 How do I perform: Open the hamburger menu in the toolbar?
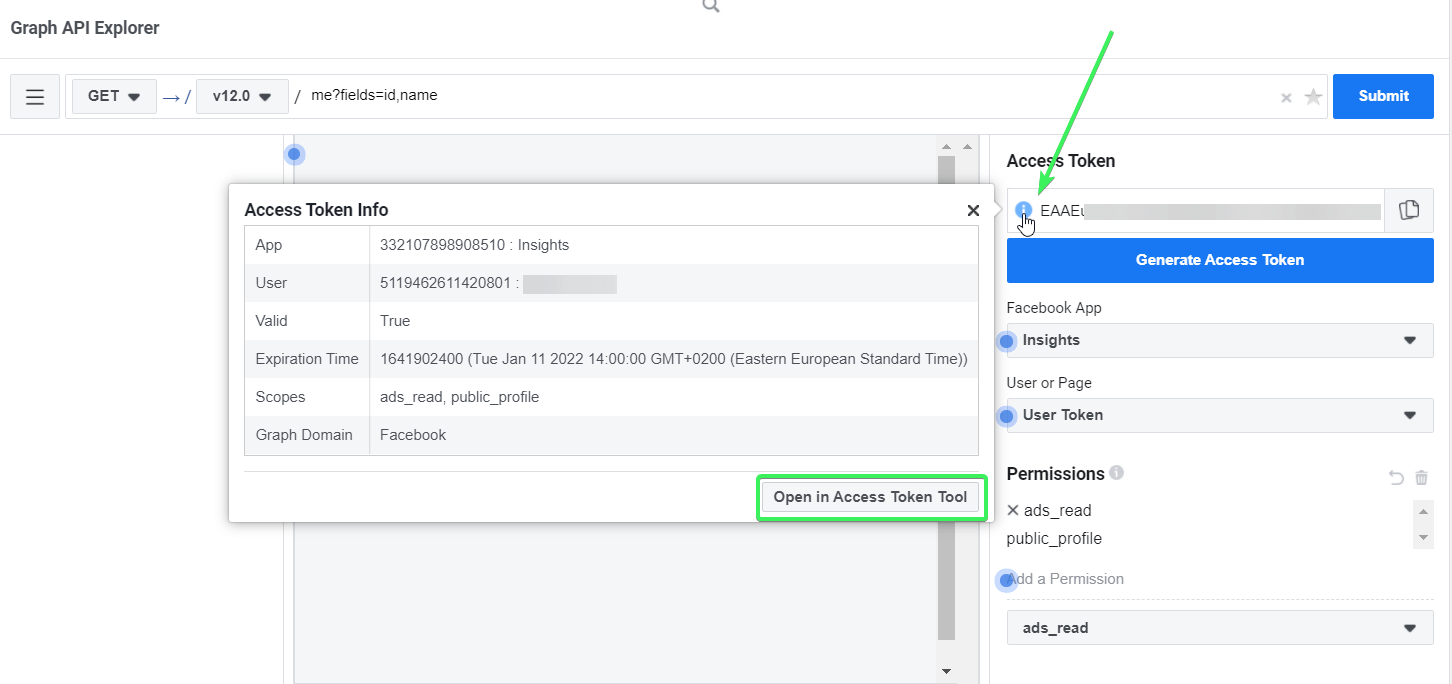34,96
